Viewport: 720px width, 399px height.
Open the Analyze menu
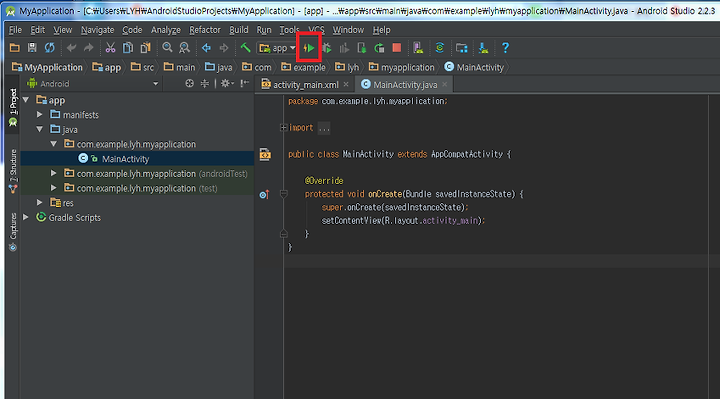(166, 30)
